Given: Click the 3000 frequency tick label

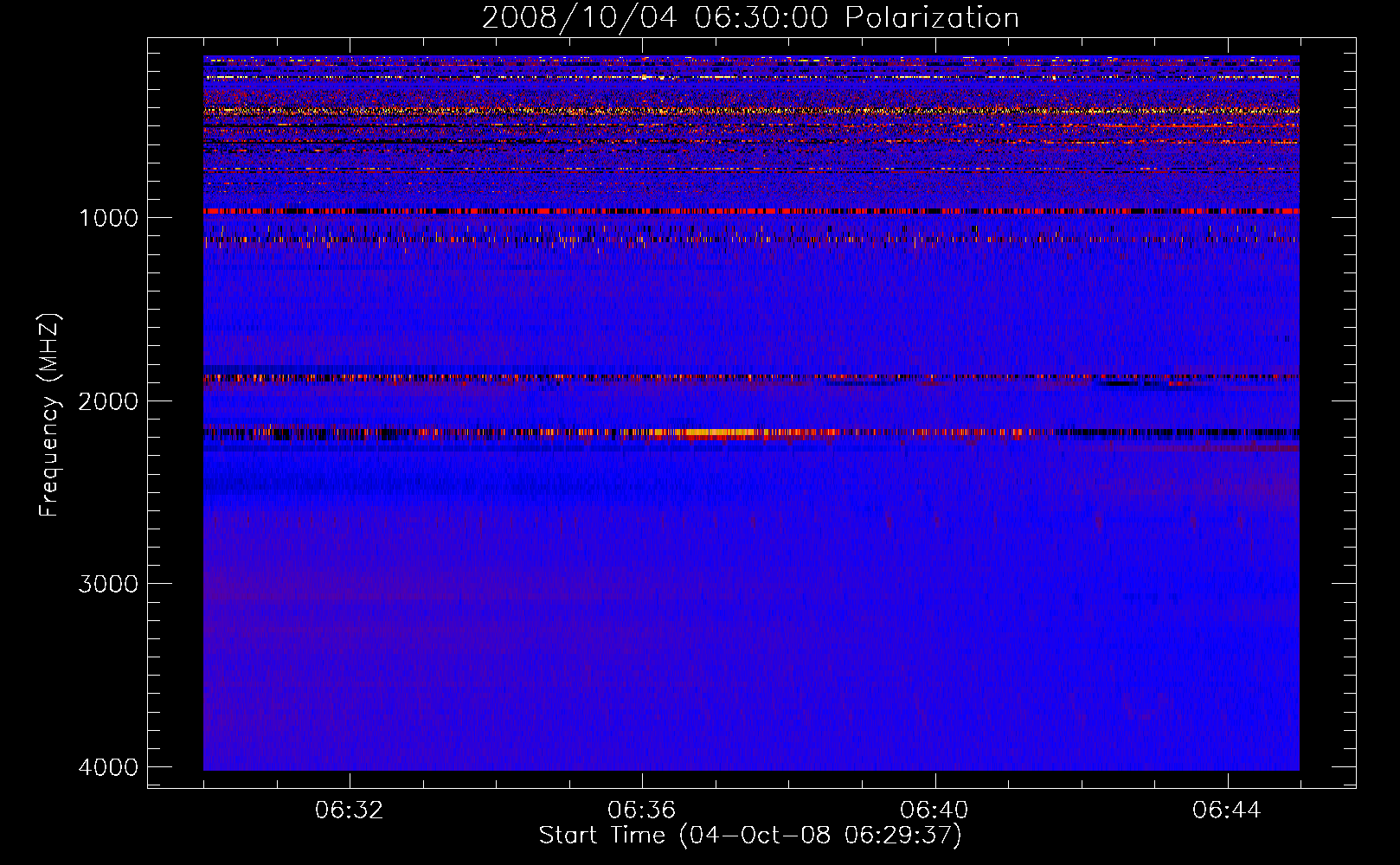Looking at the screenshot, I should [108, 584].
